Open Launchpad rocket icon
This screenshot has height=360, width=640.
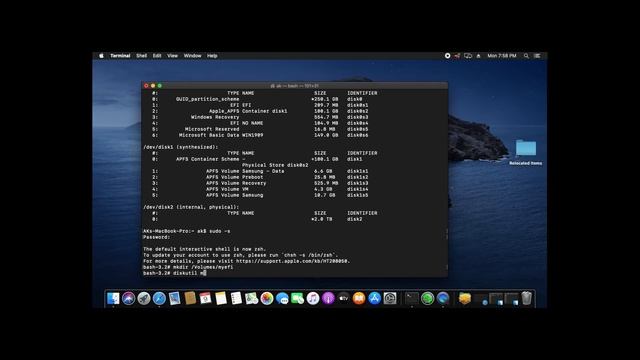144,298
